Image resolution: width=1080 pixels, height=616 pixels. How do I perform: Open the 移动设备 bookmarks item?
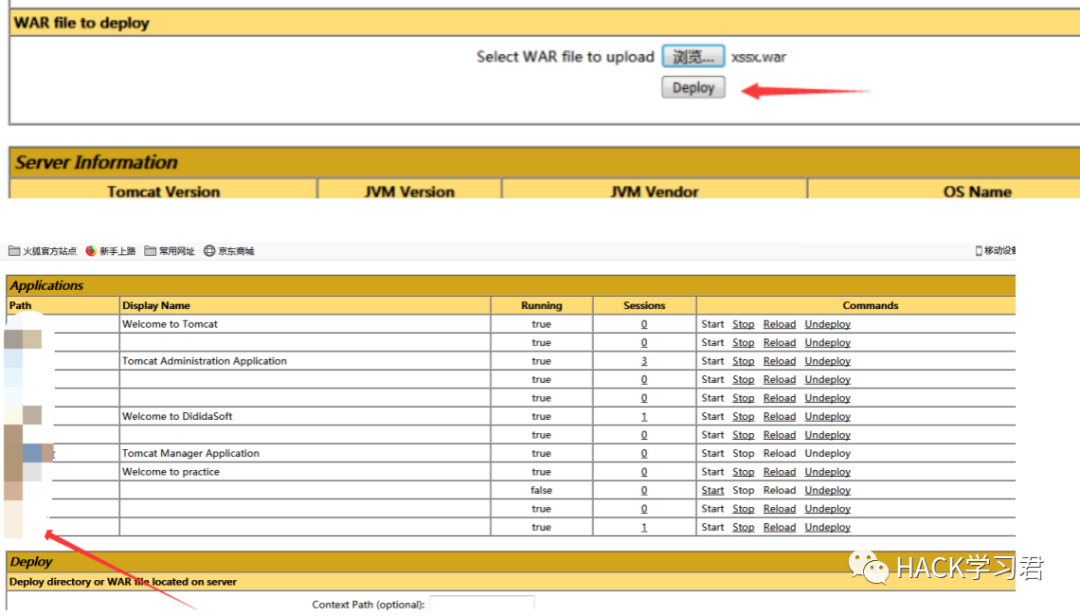pos(995,251)
